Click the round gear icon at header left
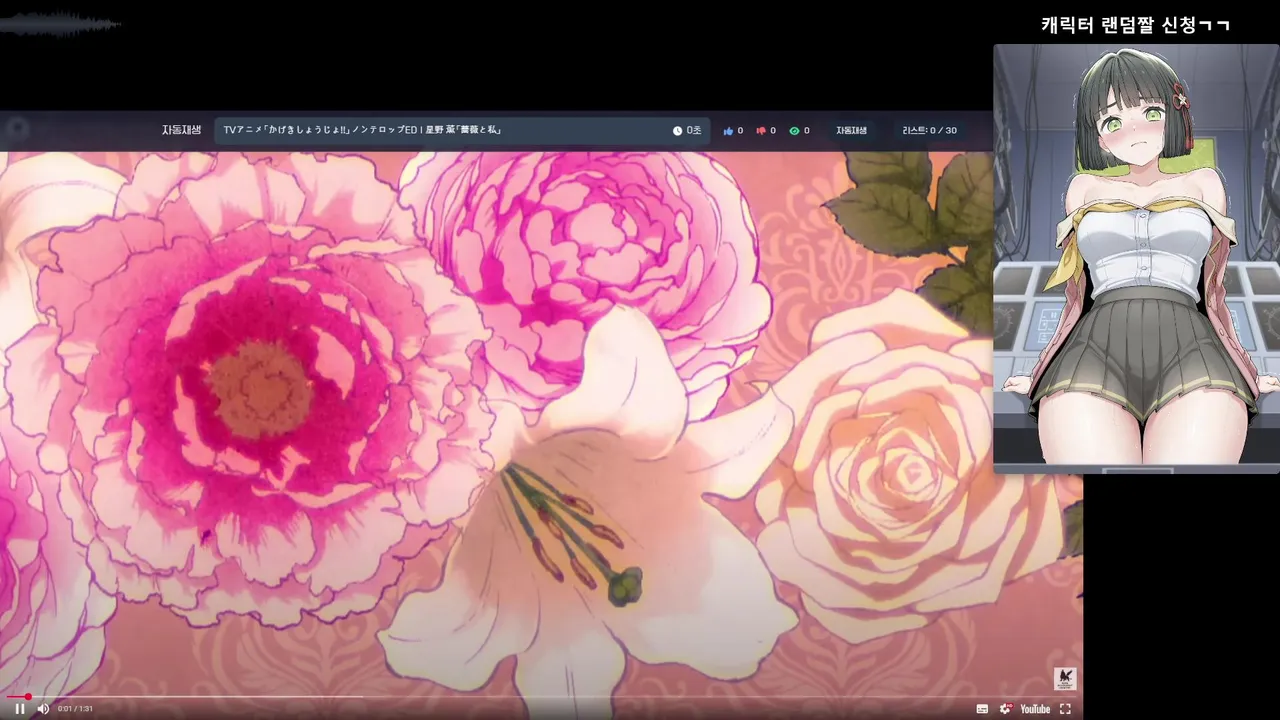 (17, 128)
